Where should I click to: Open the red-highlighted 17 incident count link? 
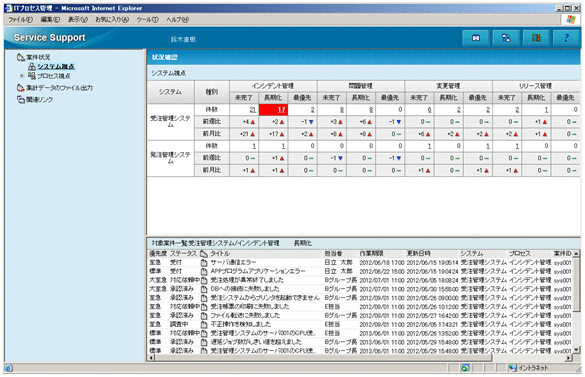[281, 110]
